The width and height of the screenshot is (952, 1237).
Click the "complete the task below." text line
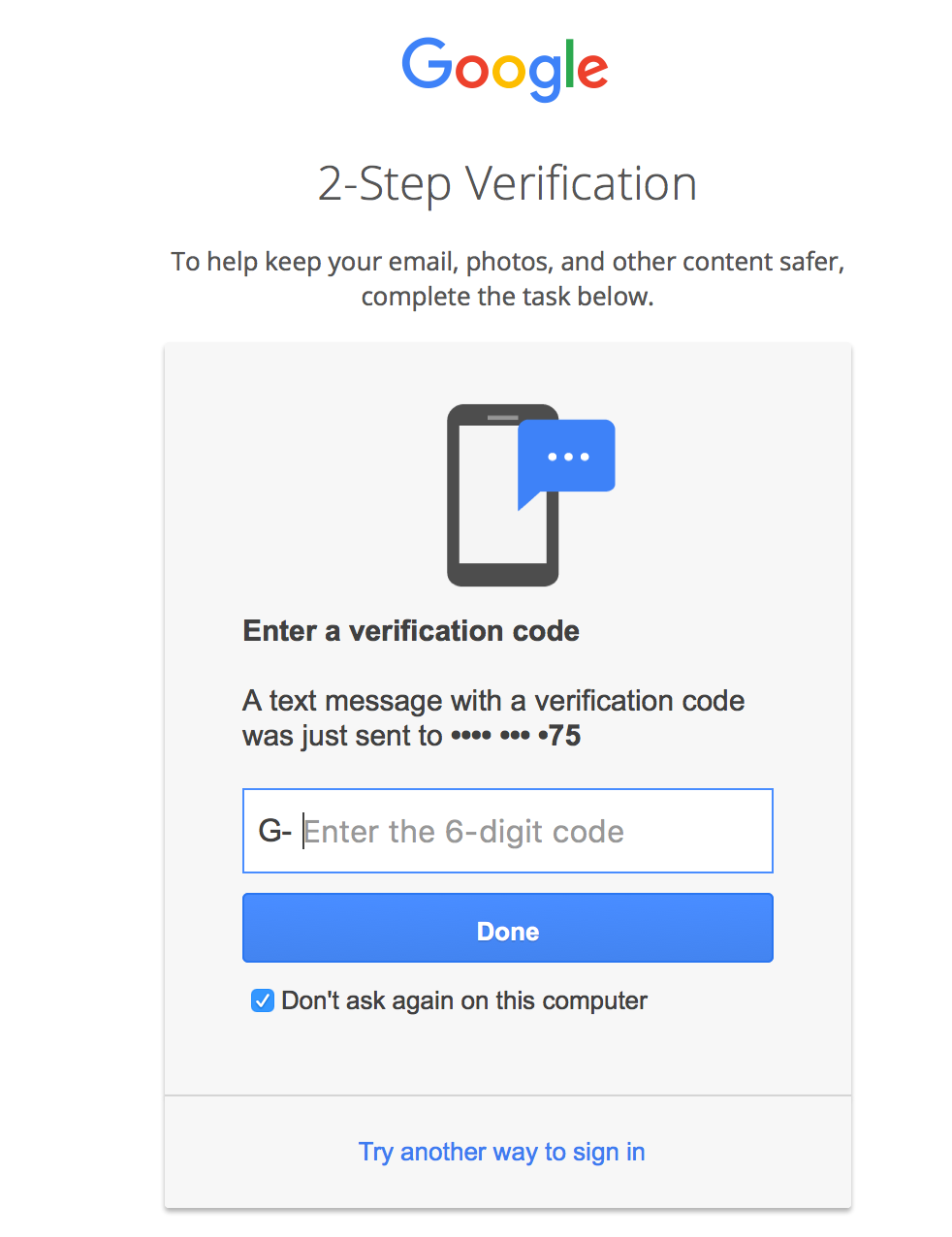507,297
